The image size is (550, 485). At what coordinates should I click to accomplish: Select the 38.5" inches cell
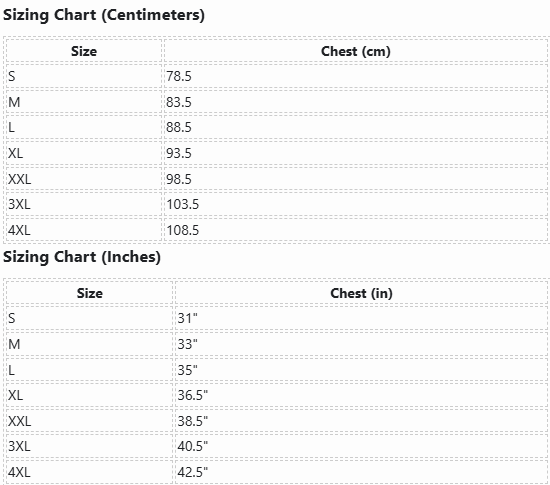click(361, 421)
